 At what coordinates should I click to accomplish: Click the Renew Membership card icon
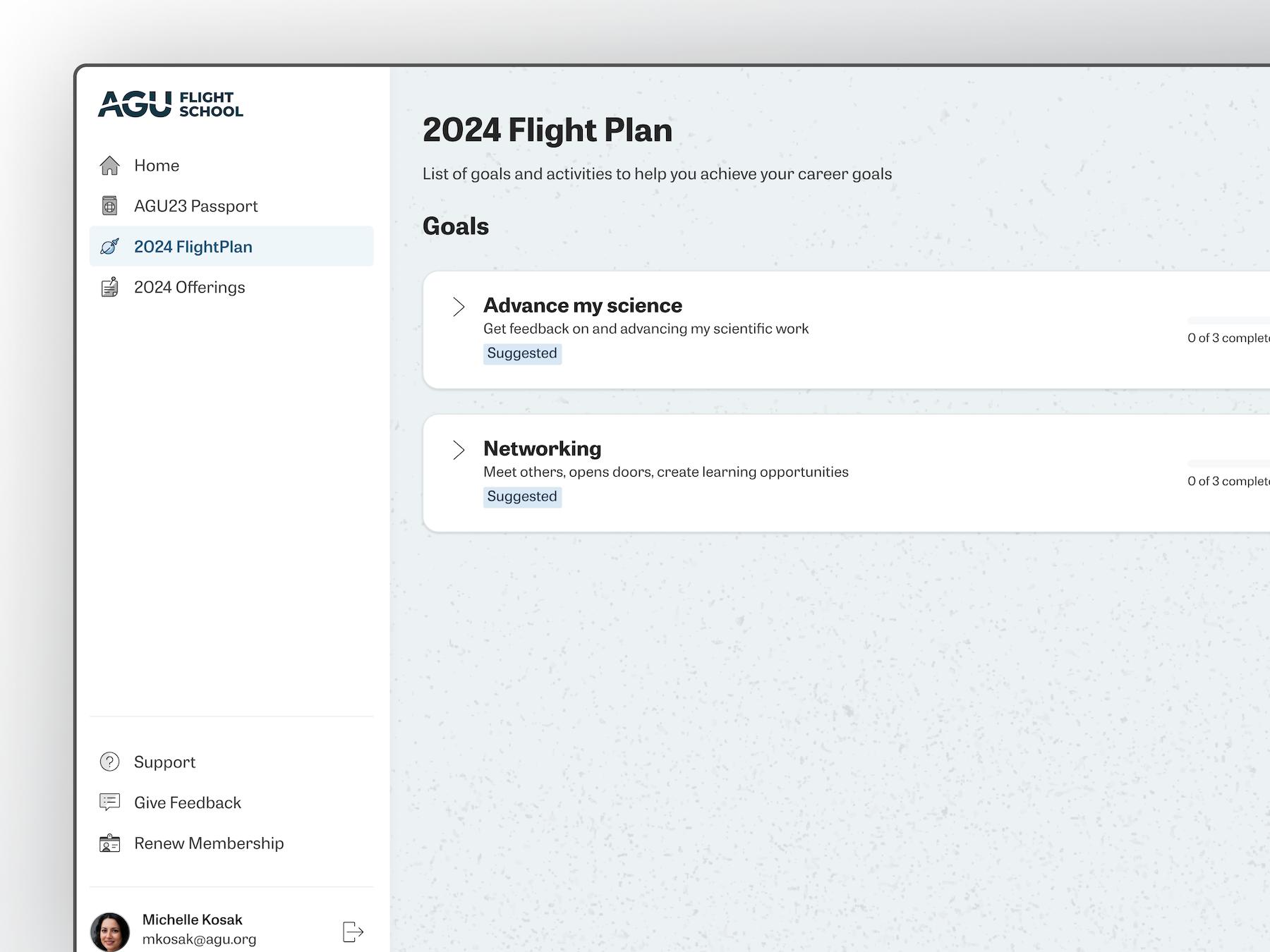(x=110, y=843)
